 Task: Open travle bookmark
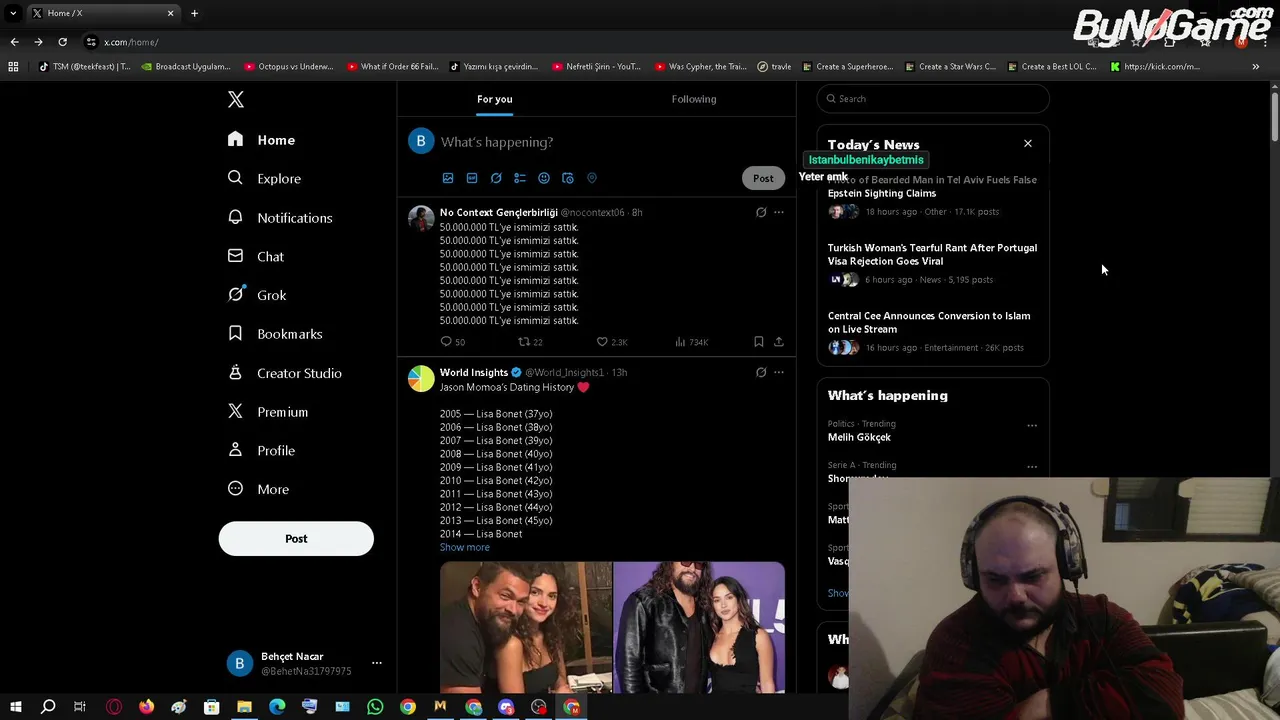click(x=774, y=67)
